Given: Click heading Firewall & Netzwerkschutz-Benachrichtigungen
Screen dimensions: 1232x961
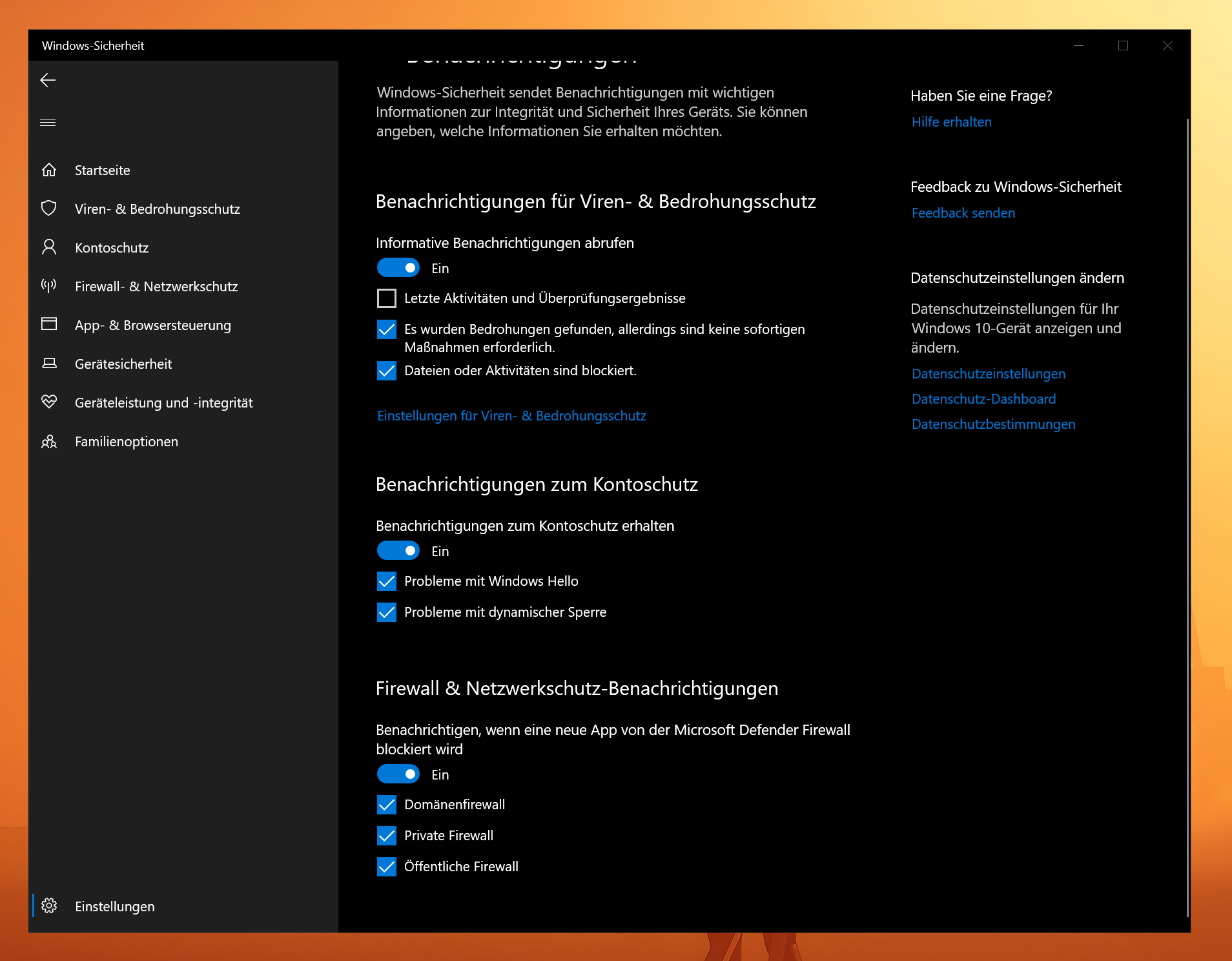Looking at the screenshot, I should click(x=577, y=688).
